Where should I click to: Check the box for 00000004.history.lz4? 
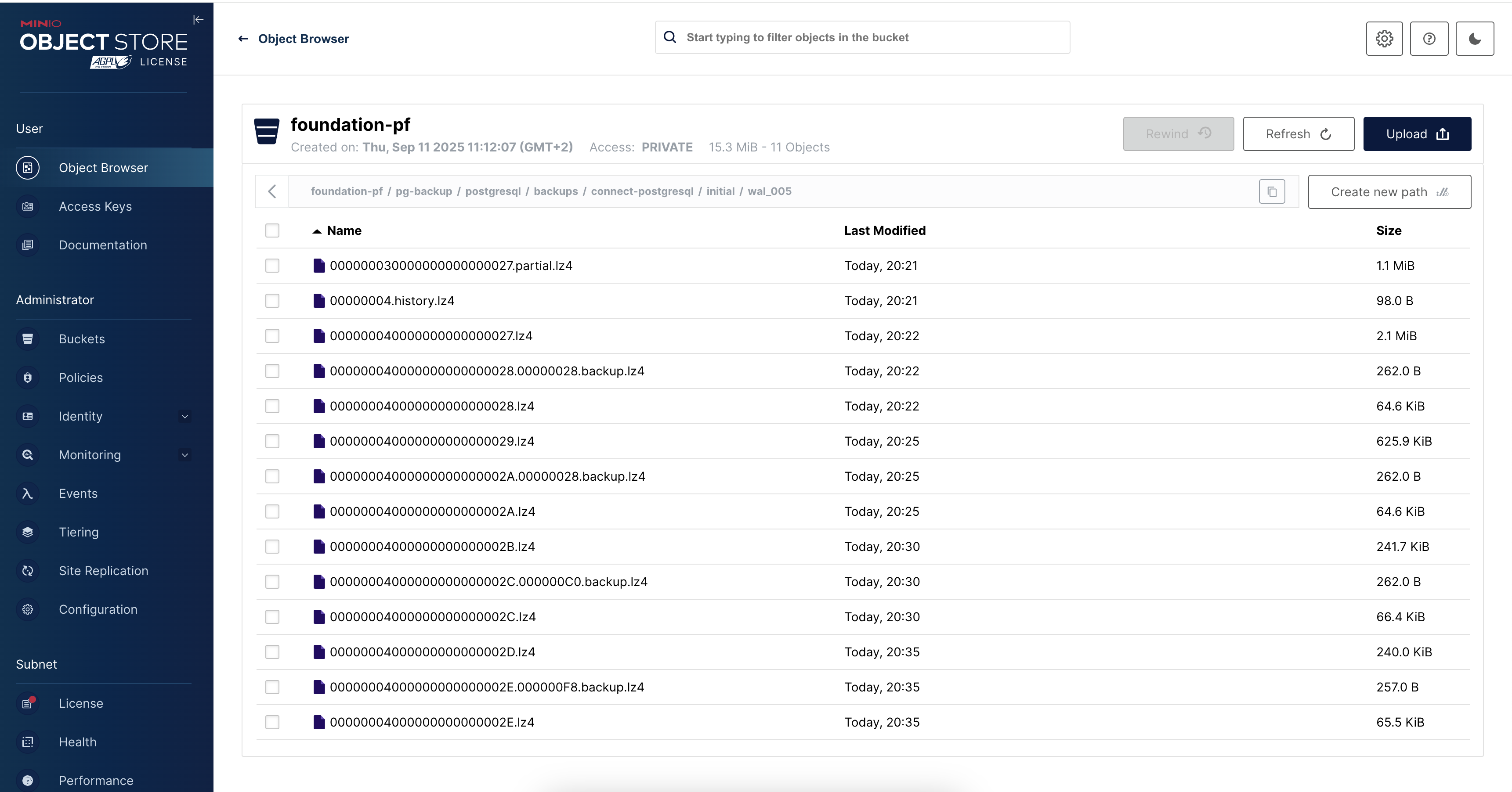272,300
